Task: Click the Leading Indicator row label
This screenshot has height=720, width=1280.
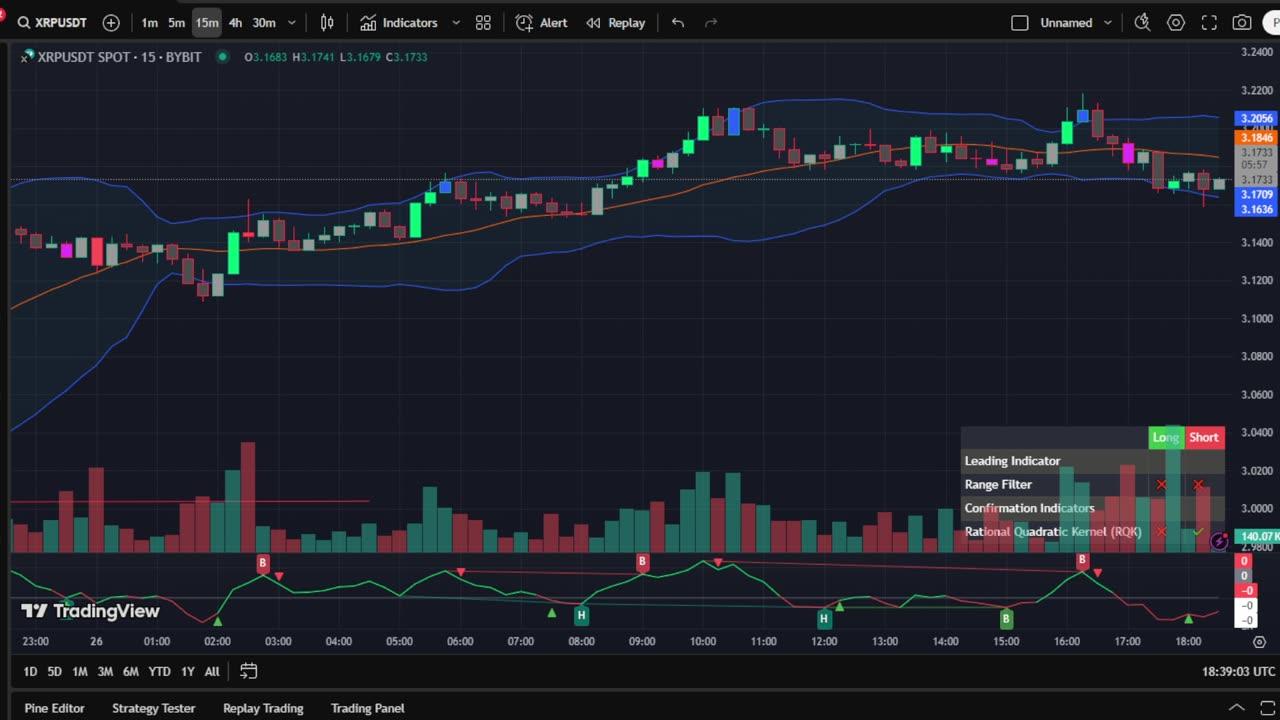Action: (x=1012, y=461)
